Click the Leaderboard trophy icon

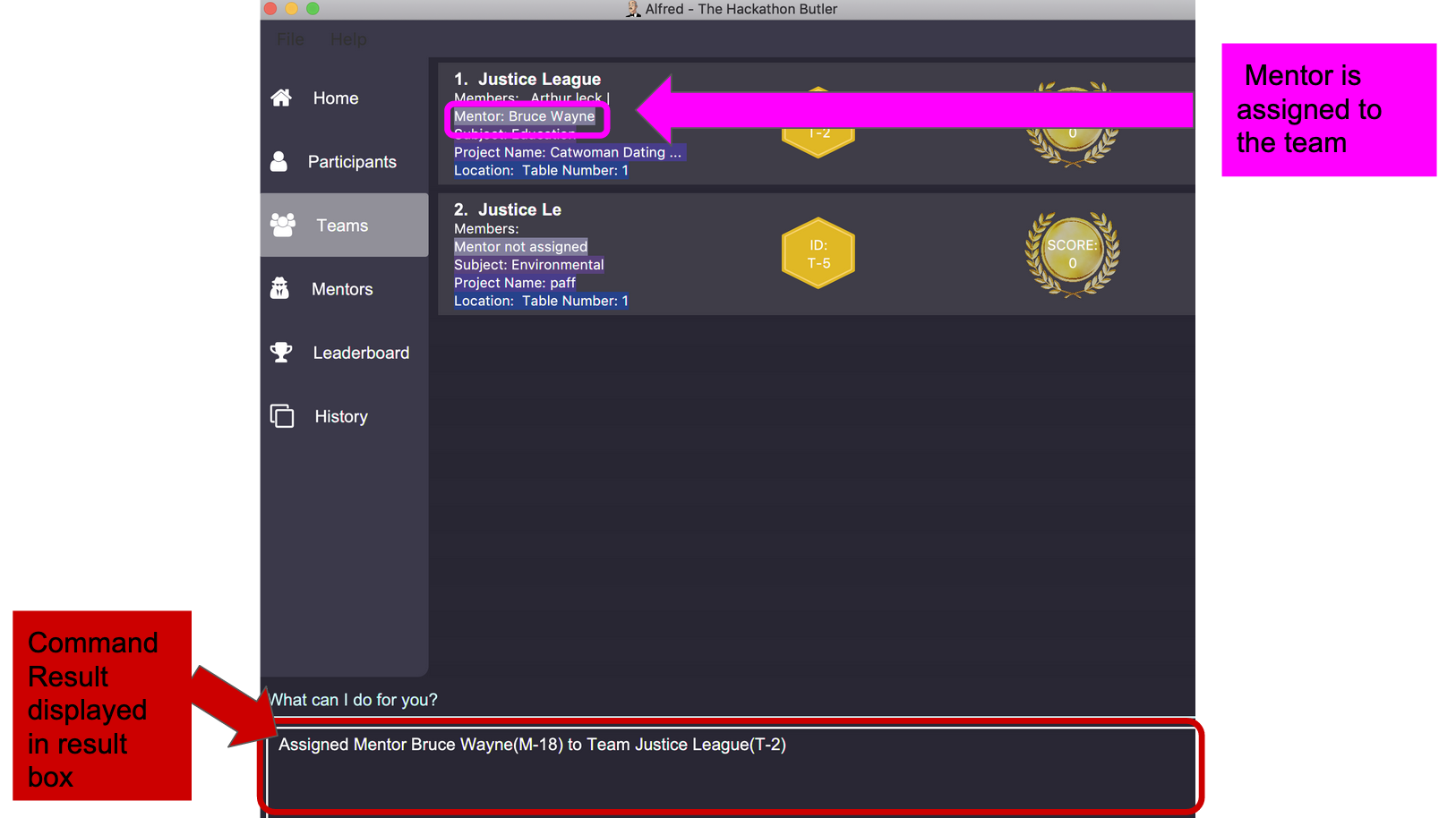281,353
